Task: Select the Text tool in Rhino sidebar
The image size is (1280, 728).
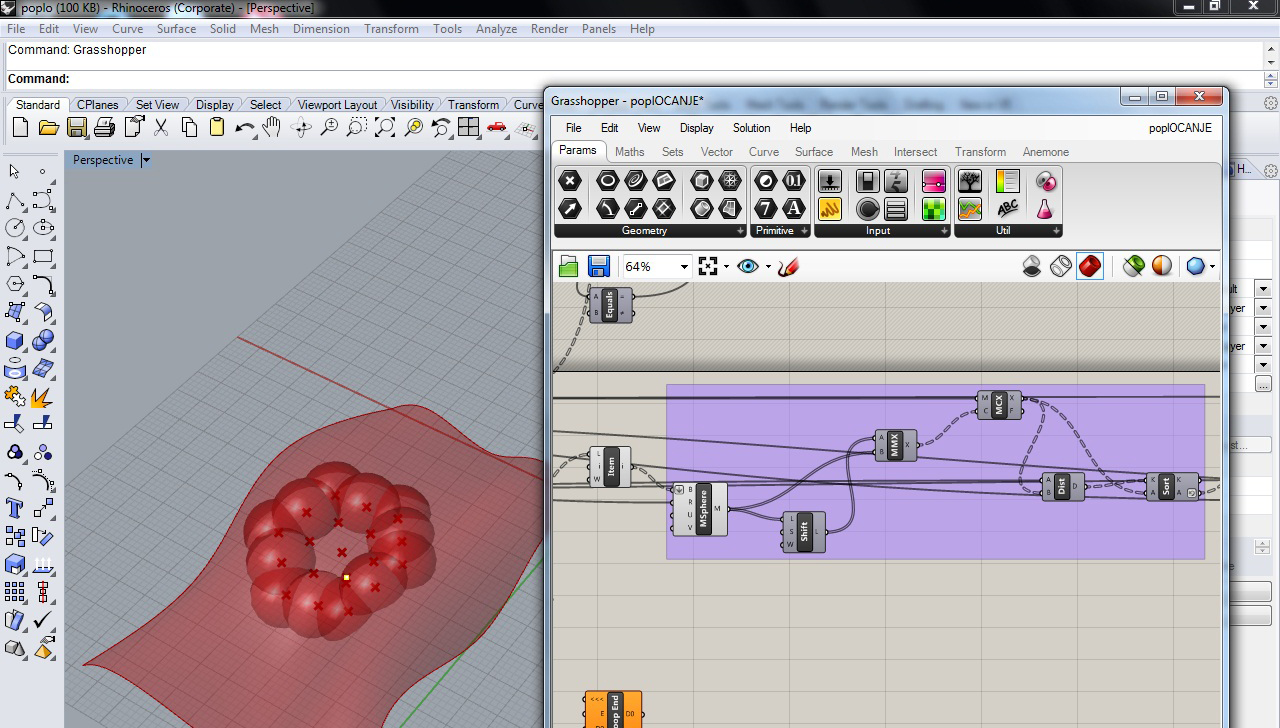Action: click(x=16, y=508)
